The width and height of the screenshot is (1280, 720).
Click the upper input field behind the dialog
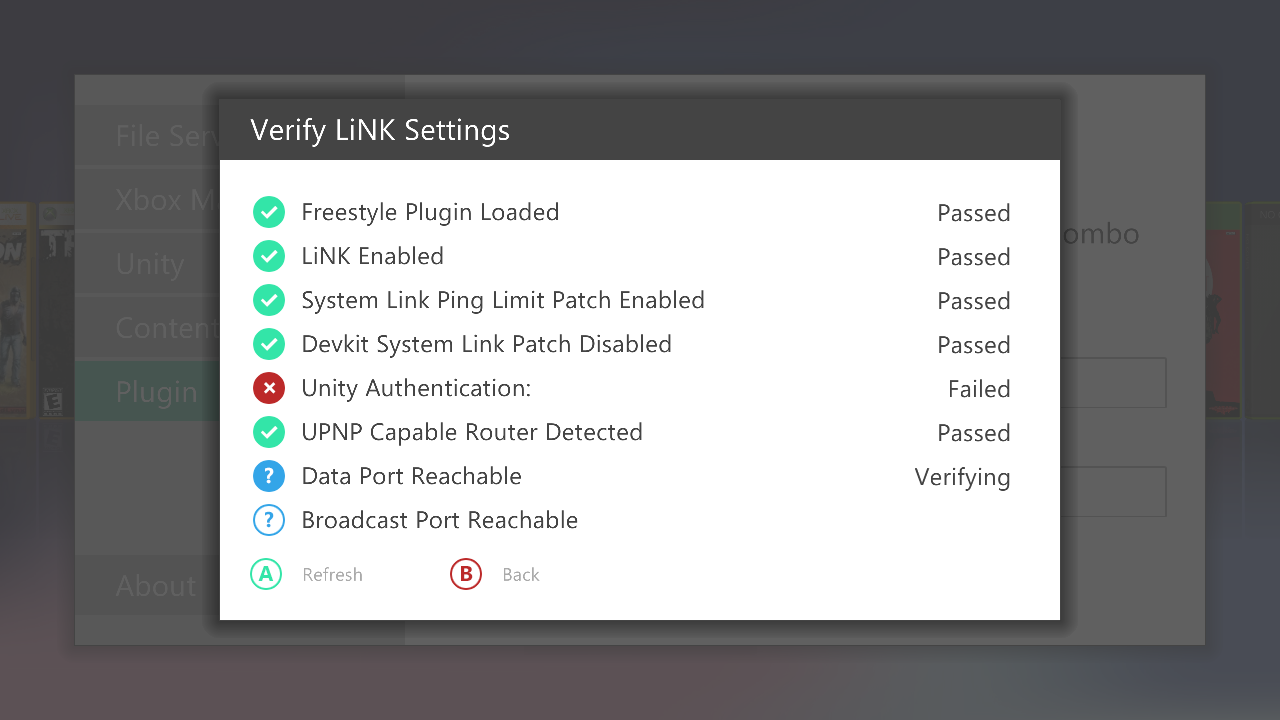pyautogui.click(x=1112, y=383)
